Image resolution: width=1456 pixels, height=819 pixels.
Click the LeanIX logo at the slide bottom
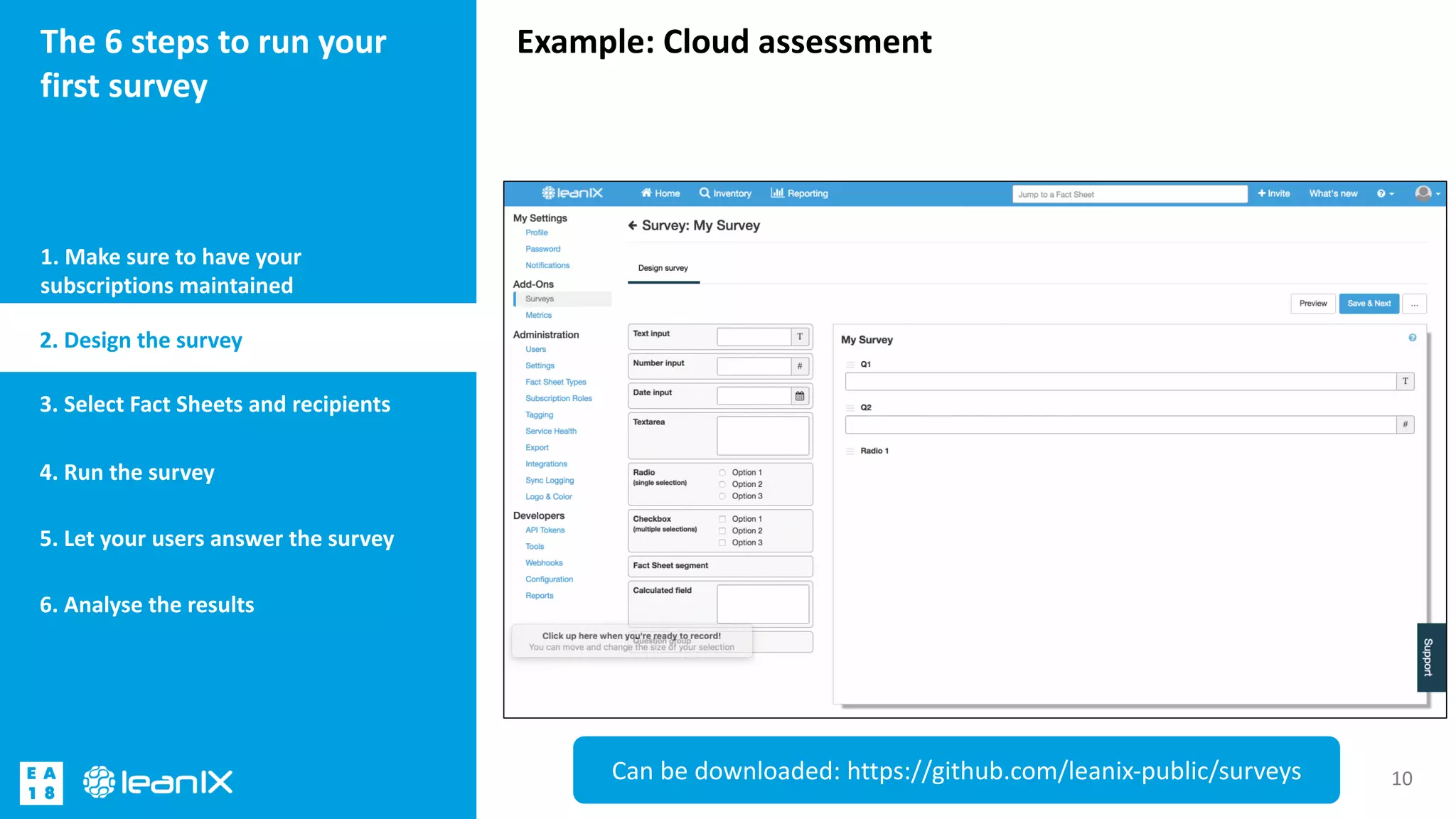[158, 782]
